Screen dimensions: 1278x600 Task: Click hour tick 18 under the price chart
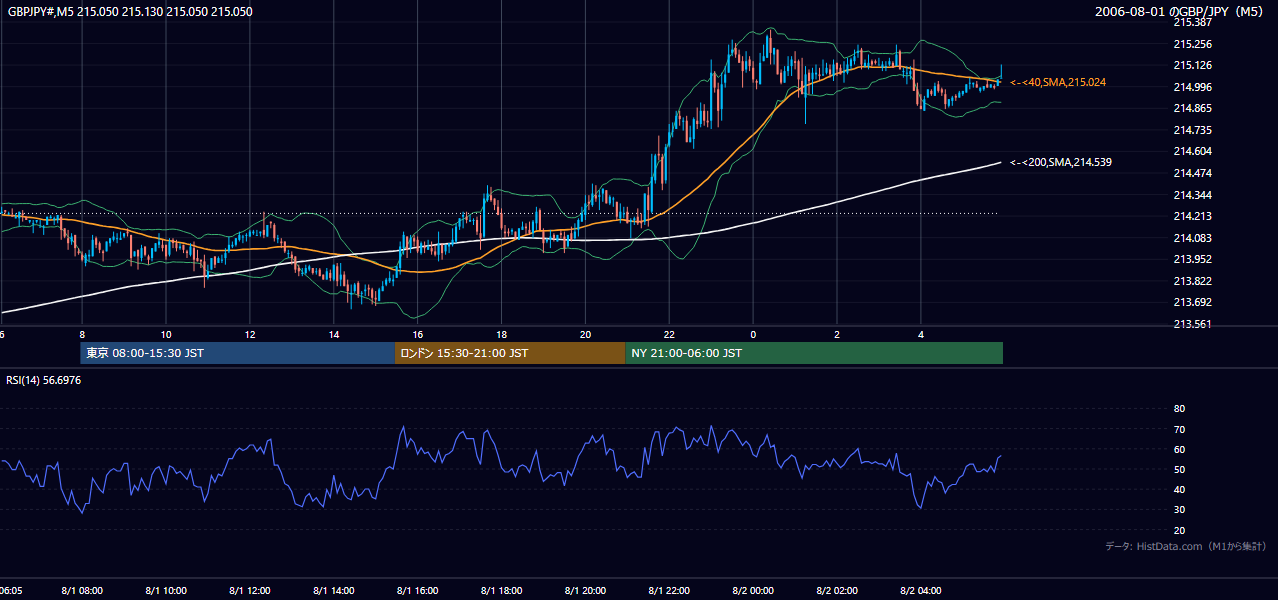tap(502, 334)
